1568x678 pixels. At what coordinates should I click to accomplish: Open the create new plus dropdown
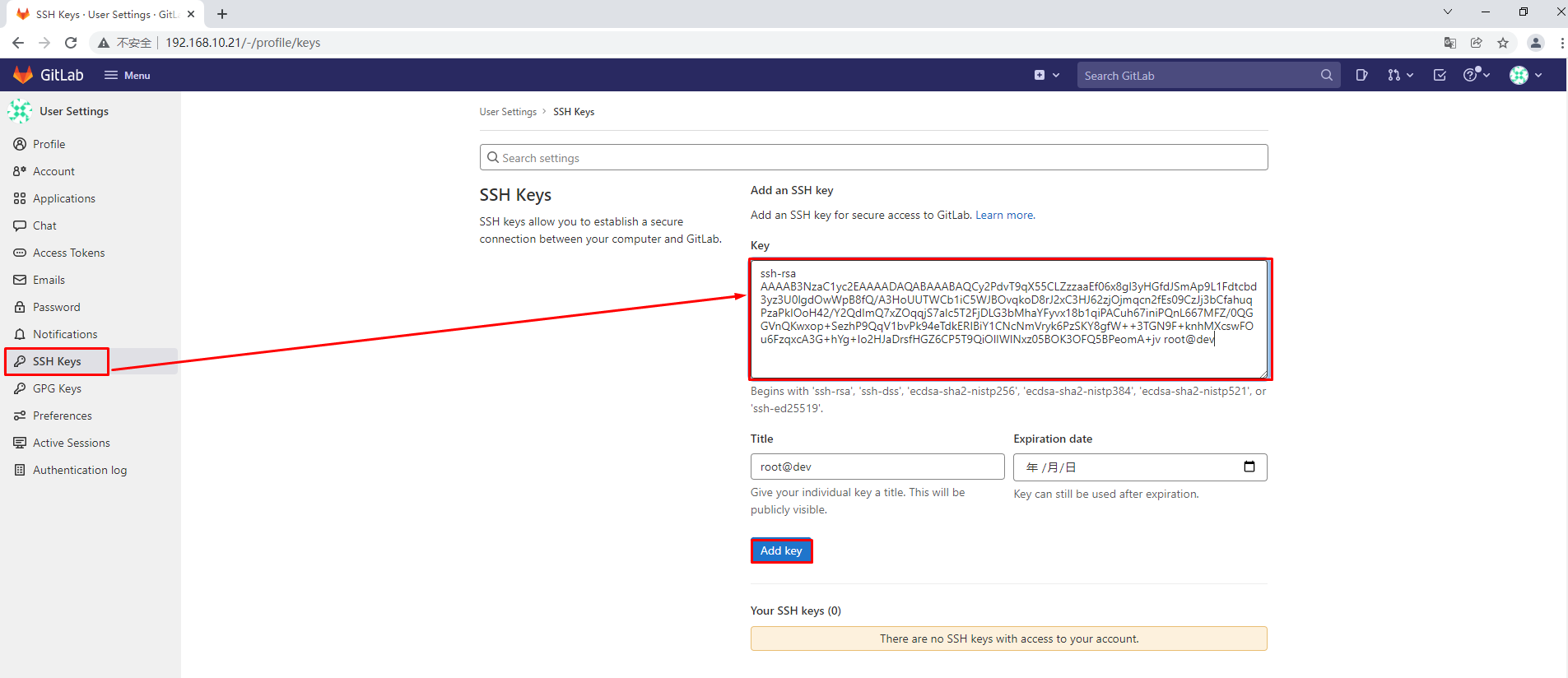tap(1046, 75)
